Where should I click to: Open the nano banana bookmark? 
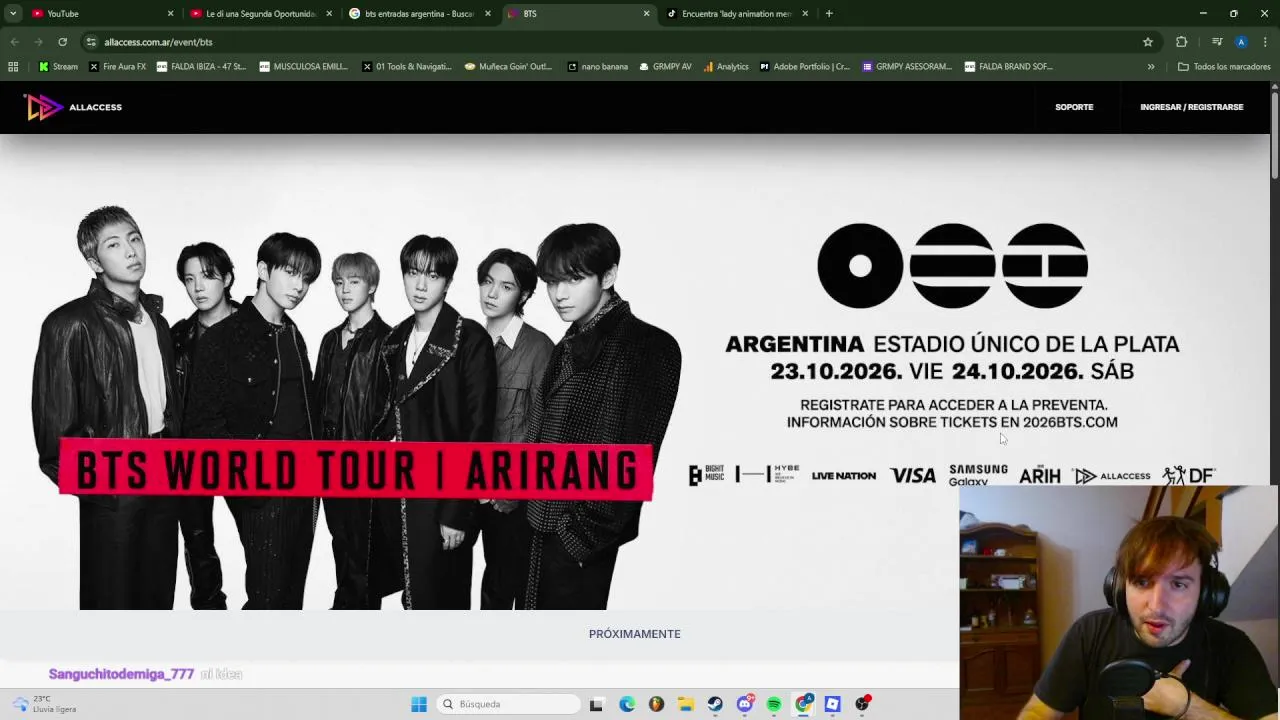point(597,67)
